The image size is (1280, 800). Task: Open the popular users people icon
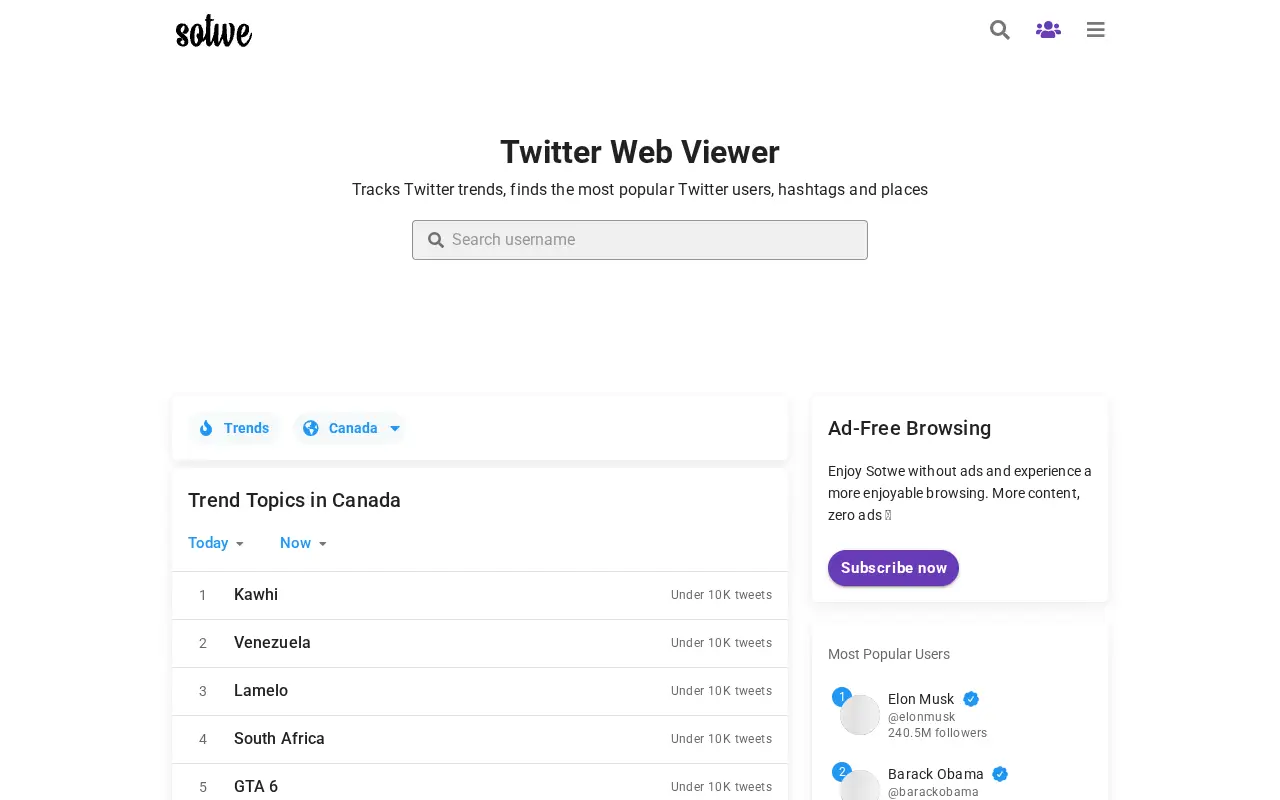[1048, 30]
